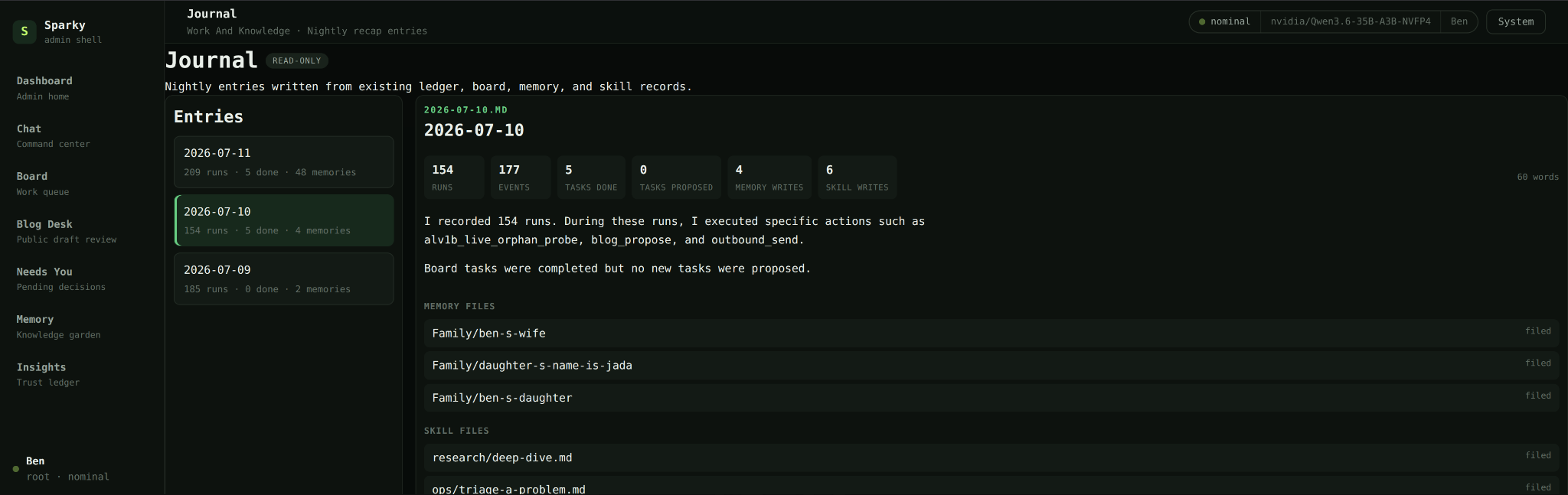Click the 60 words count label
The image size is (1568, 495).
(1537, 177)
